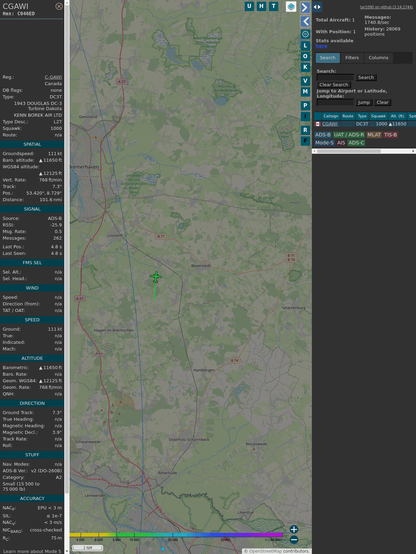Toggle the V map button
This screenshot has height=554, width=416.
point(305,81)
